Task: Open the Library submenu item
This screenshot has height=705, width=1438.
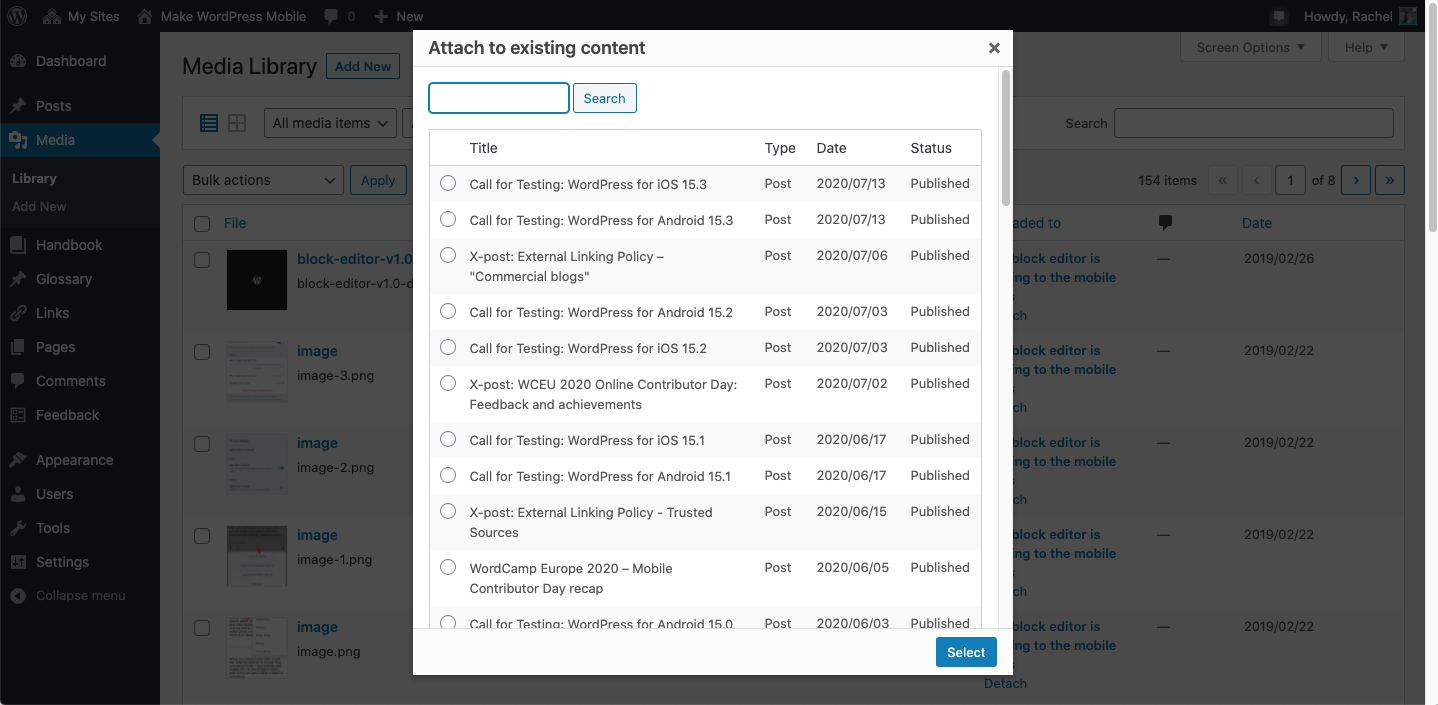Action: click(x=34, y=178)
